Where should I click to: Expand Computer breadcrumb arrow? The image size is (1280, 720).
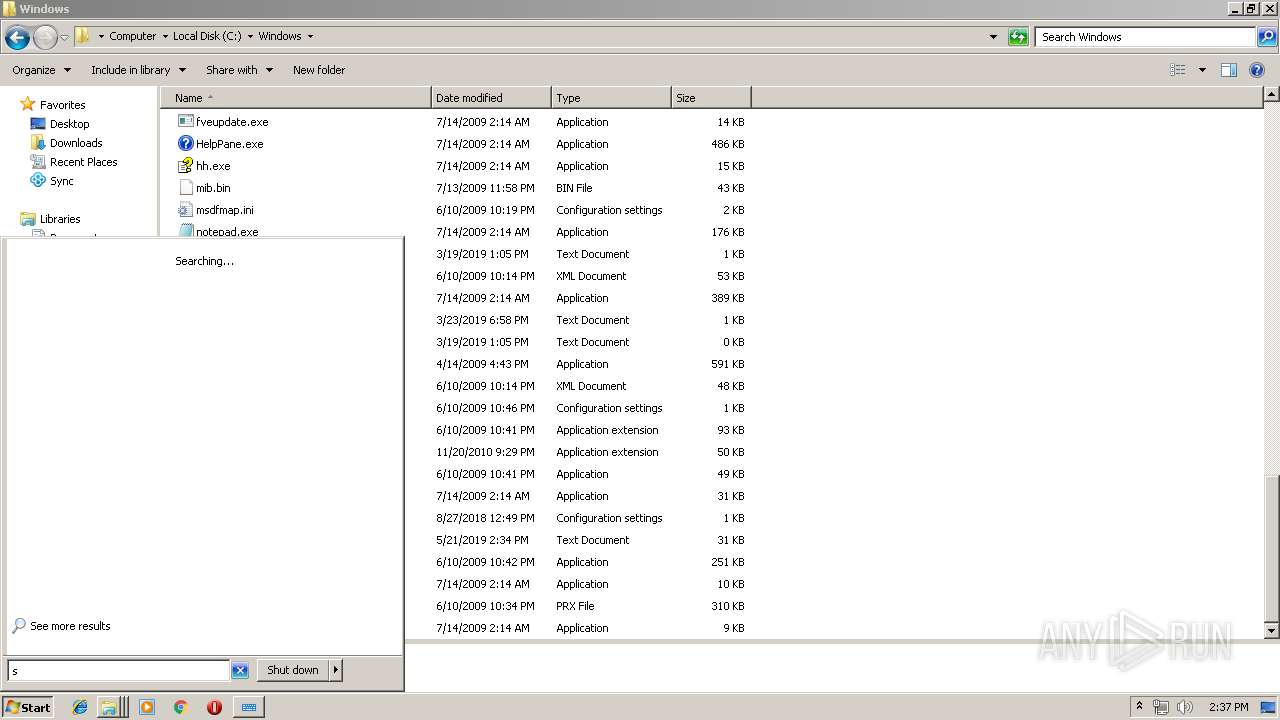[165, 36]
